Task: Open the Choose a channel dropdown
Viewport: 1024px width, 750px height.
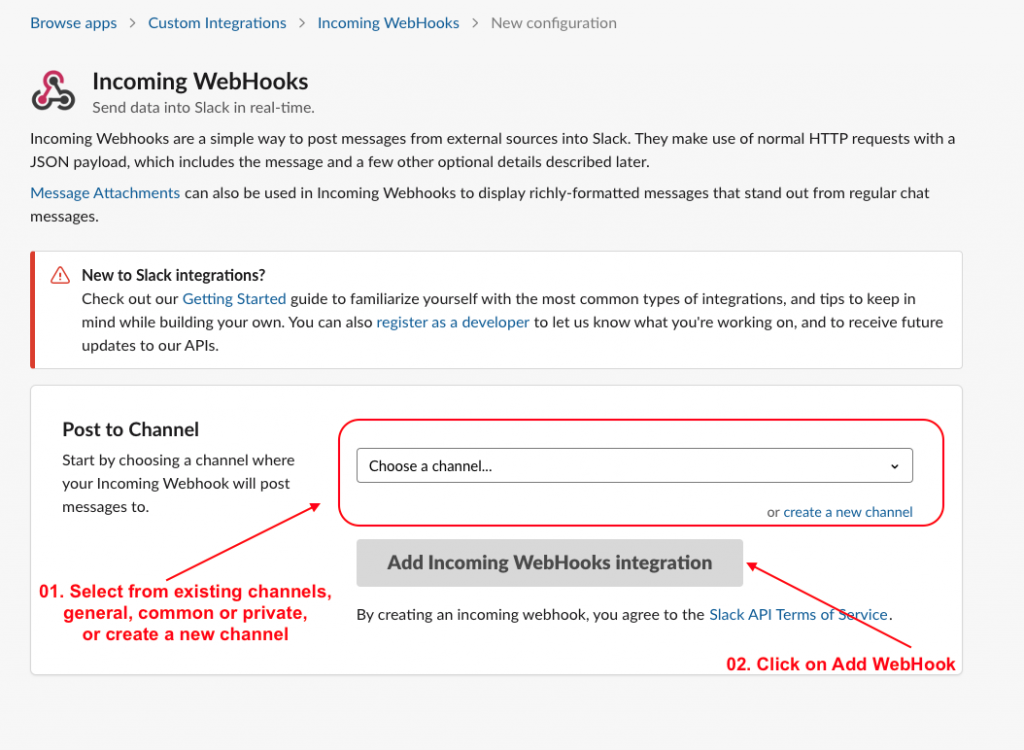Action: [634, 466]
